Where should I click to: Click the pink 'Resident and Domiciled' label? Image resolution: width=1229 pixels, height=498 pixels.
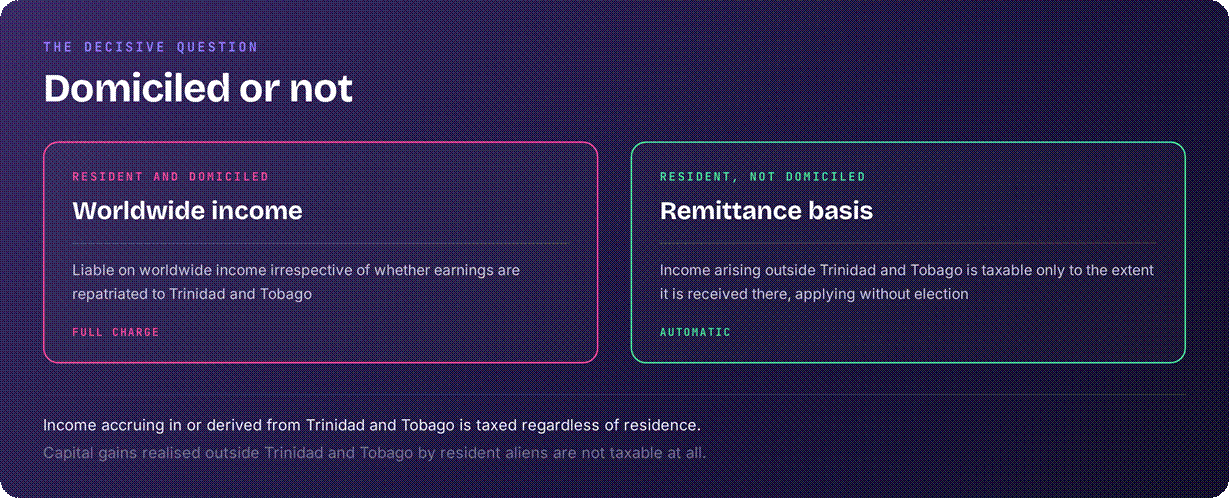click(x=170, y=177)
